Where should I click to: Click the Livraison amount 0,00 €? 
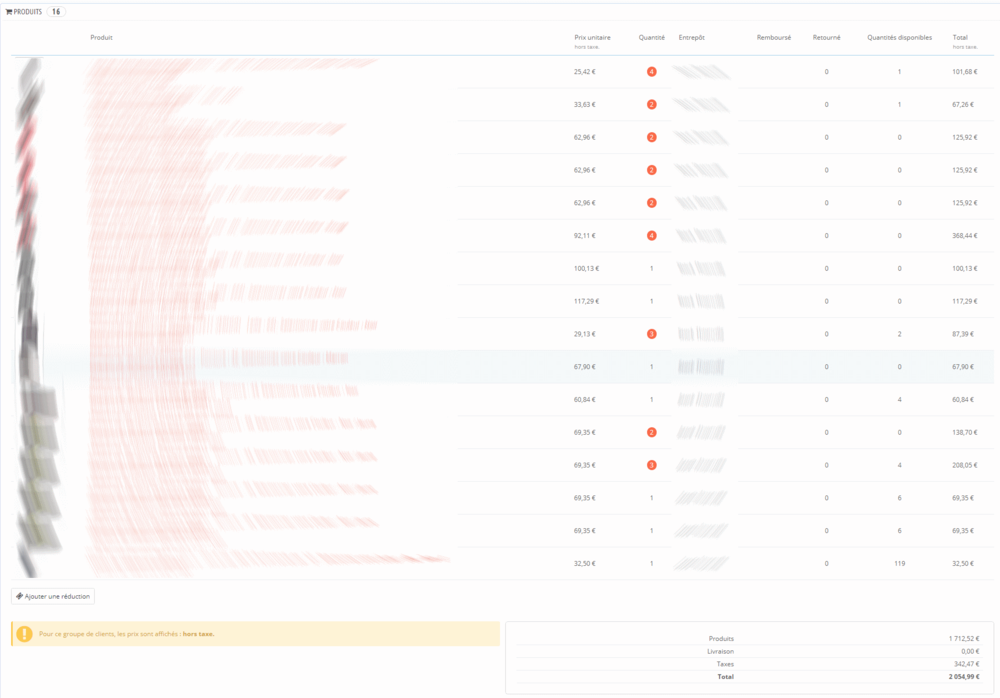pos(970,651)
